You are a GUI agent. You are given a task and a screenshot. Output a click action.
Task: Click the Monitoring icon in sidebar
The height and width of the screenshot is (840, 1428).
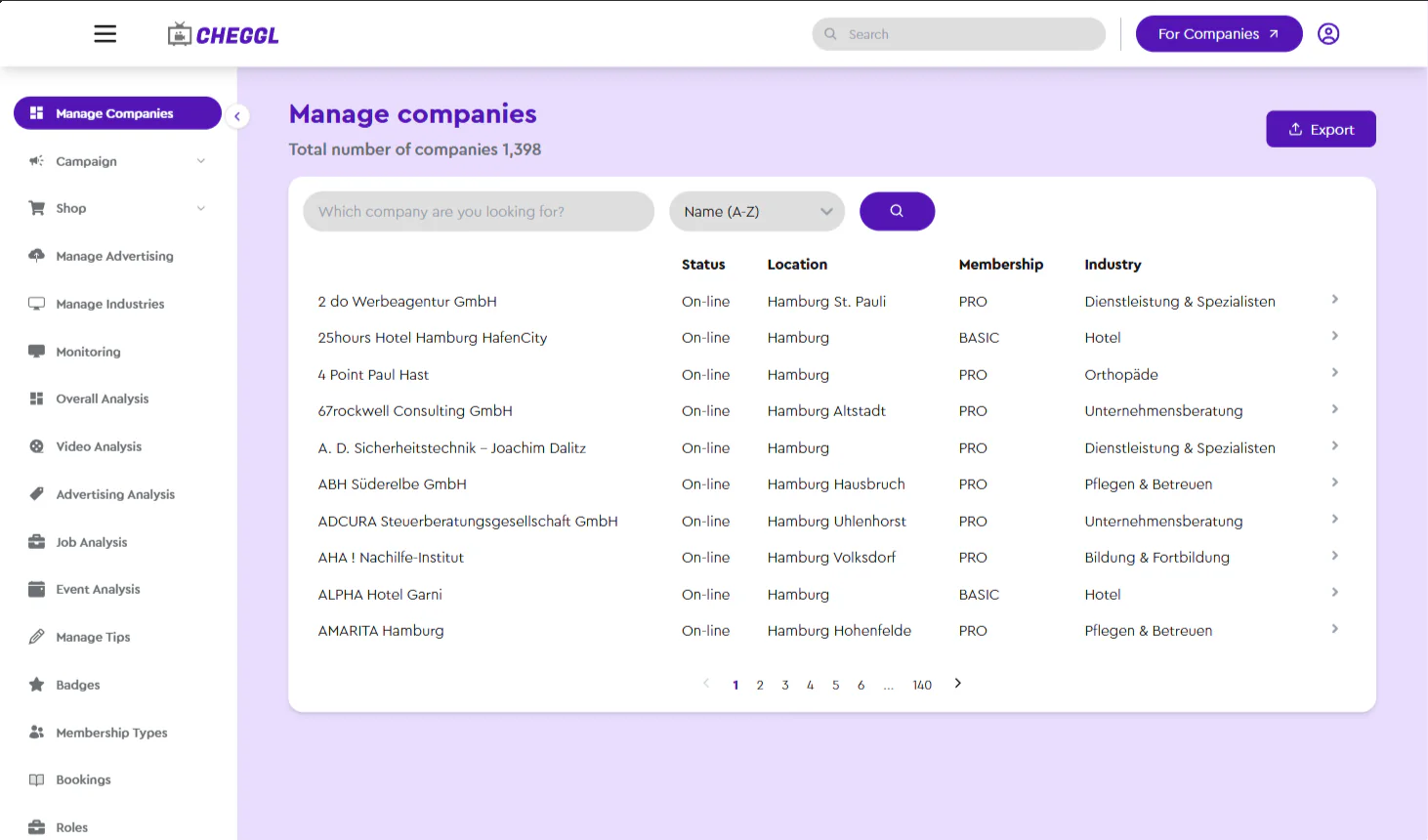coord(37,352)
